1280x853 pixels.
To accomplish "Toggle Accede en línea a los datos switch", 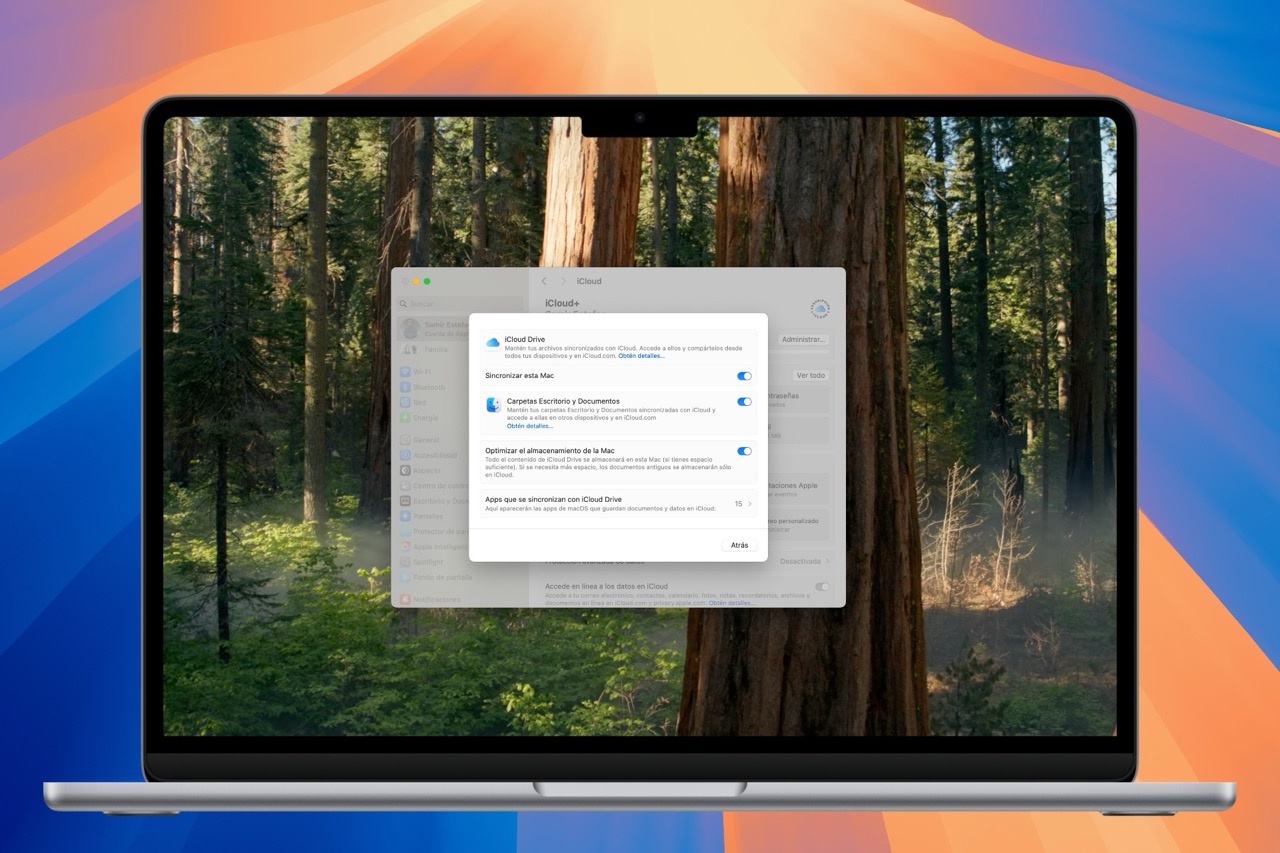I will tap(822, 587).
